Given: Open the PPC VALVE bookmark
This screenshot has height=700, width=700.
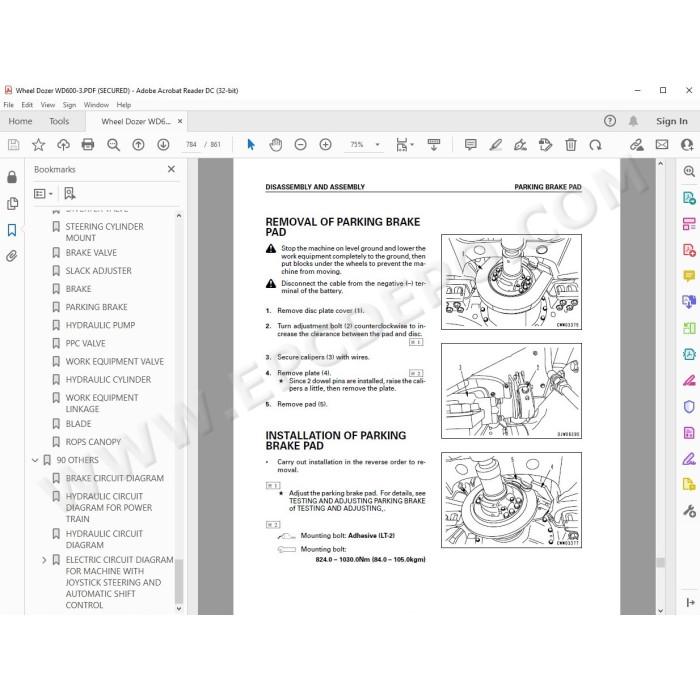Looking at the screenshot, I should click(x=86, y=343).
